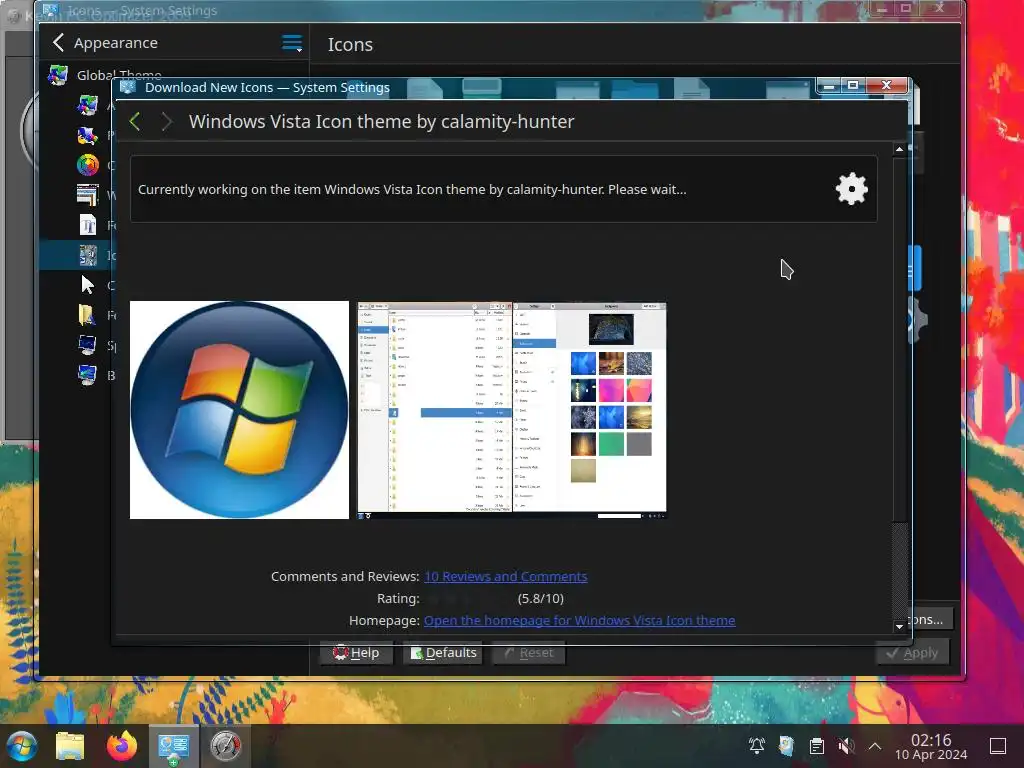The height and width of the screenshot is (768, 1024).
Task: Click the blue document tray icon beside the bell
Action: pos(786,746)
